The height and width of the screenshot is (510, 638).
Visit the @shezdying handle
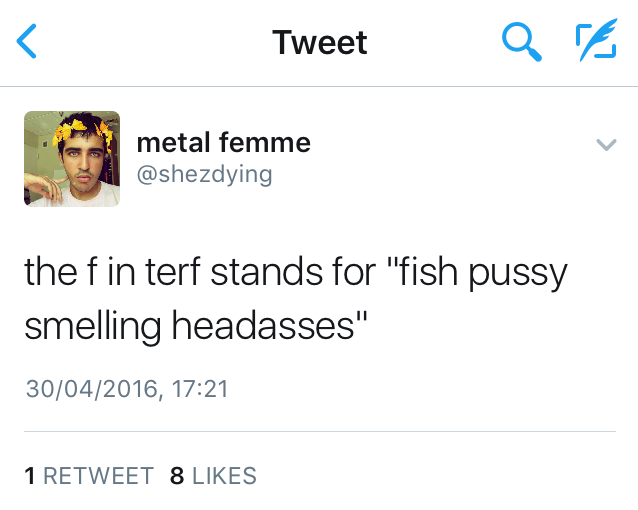tap(204, 174)
